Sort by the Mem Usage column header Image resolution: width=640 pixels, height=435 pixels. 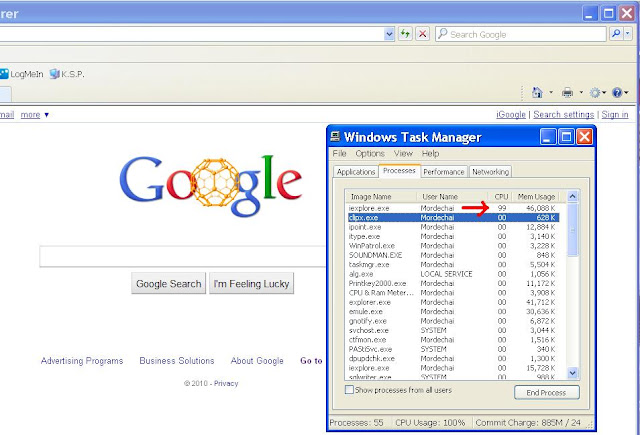(536, 197)
